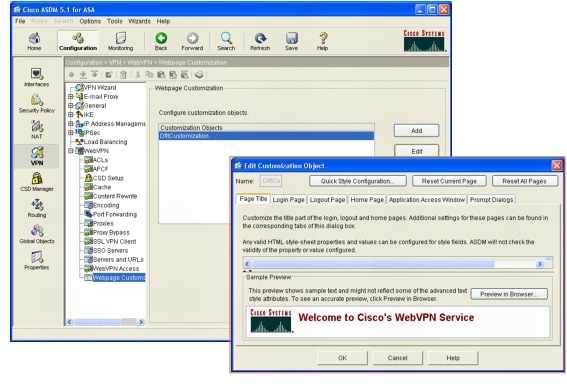Open Security Policy section

pyautogui.click(x=37, y=104)
